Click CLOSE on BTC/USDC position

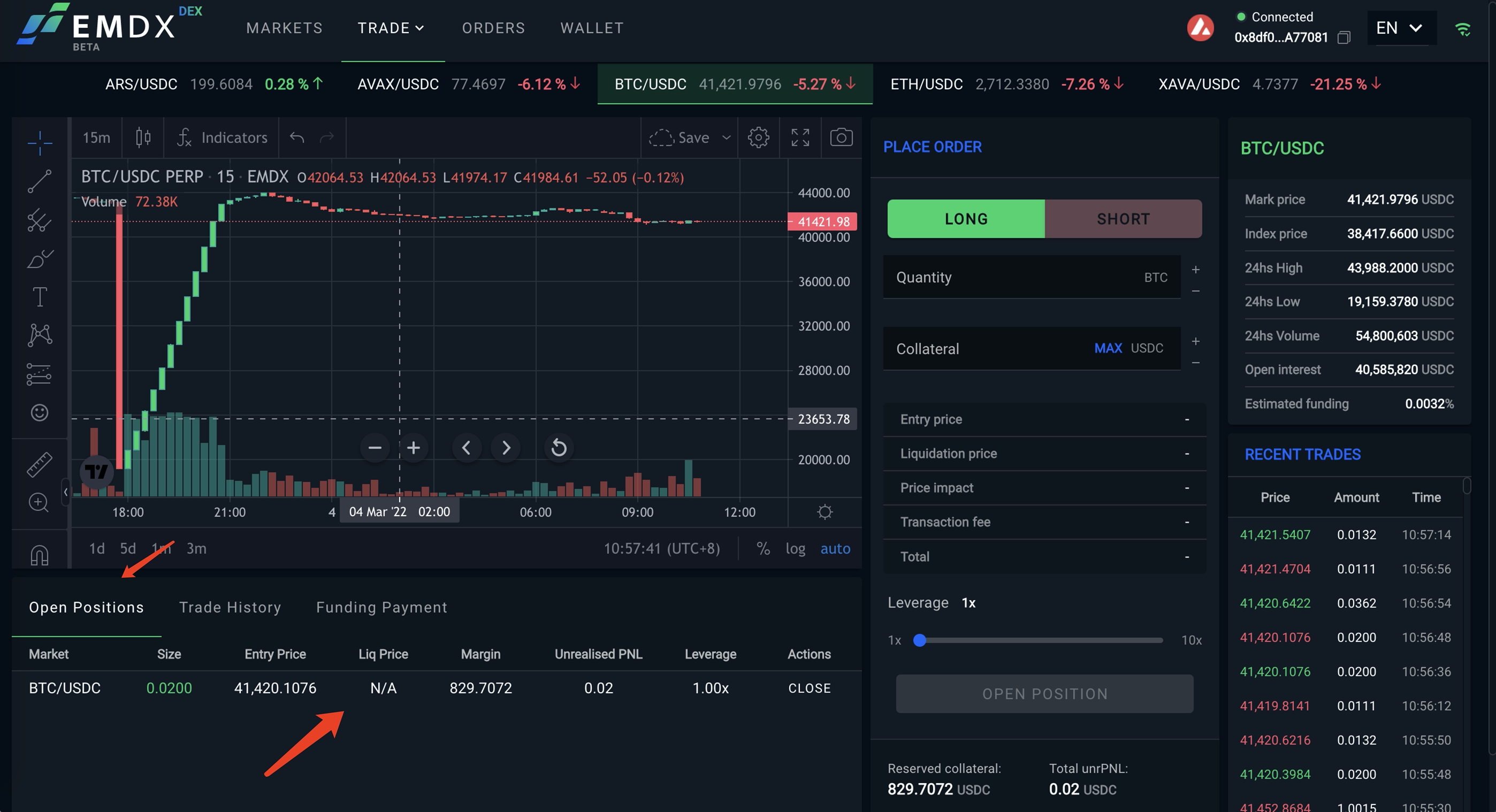809,688
